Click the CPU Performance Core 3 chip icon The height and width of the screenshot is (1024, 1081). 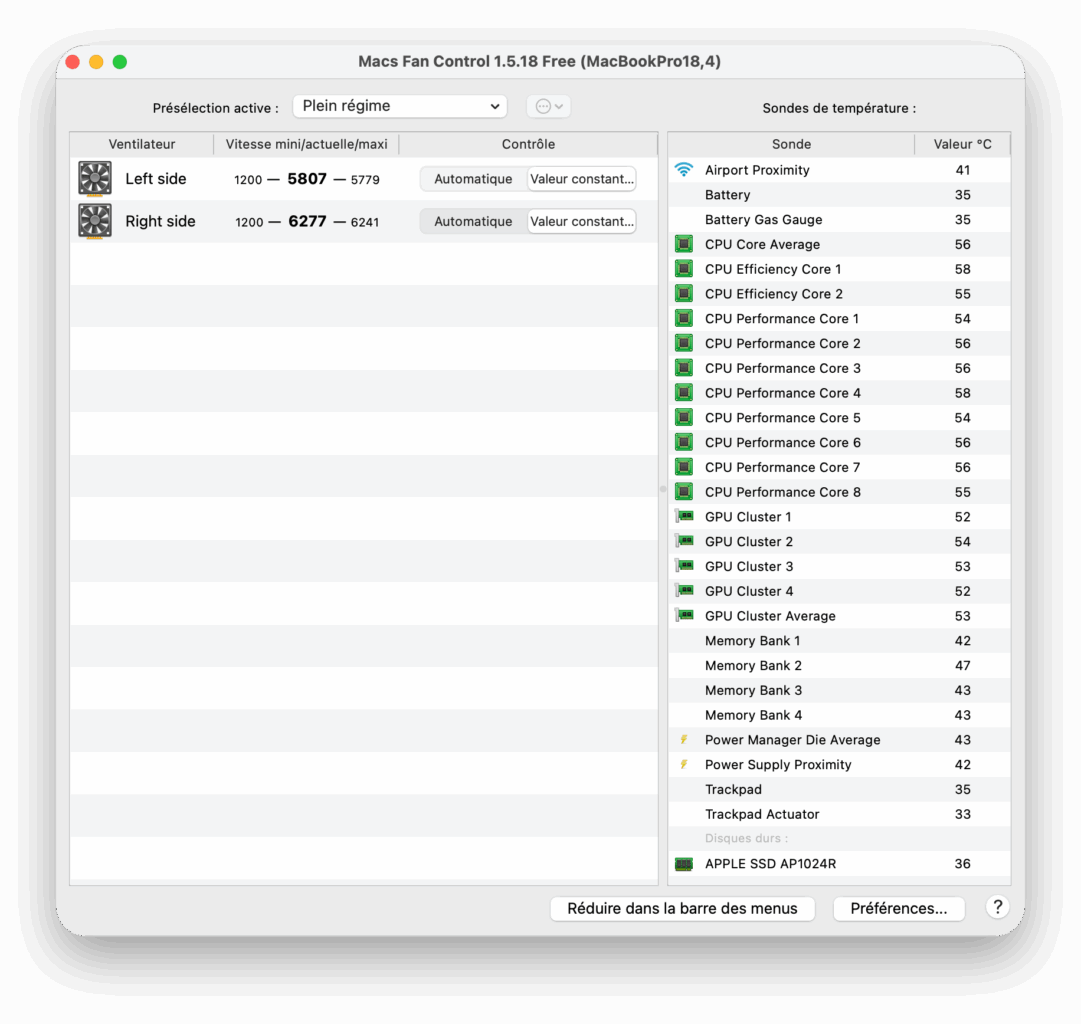pos(683,368)
